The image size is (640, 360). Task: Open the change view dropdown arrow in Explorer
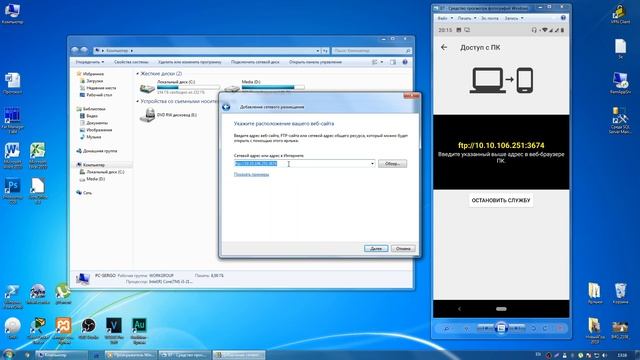[x=382, y=62]
